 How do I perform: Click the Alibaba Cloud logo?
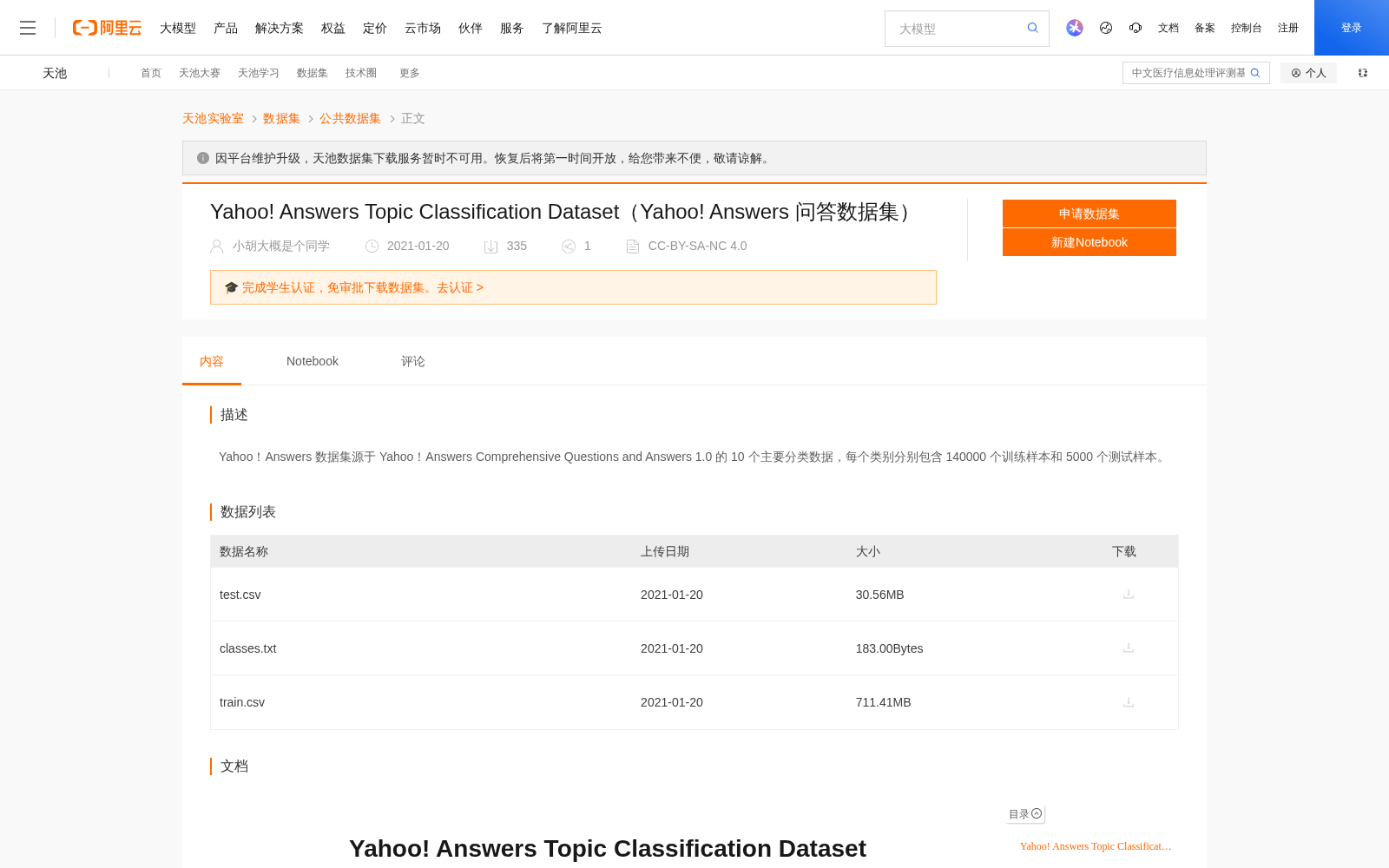click(x=107, y=28)
